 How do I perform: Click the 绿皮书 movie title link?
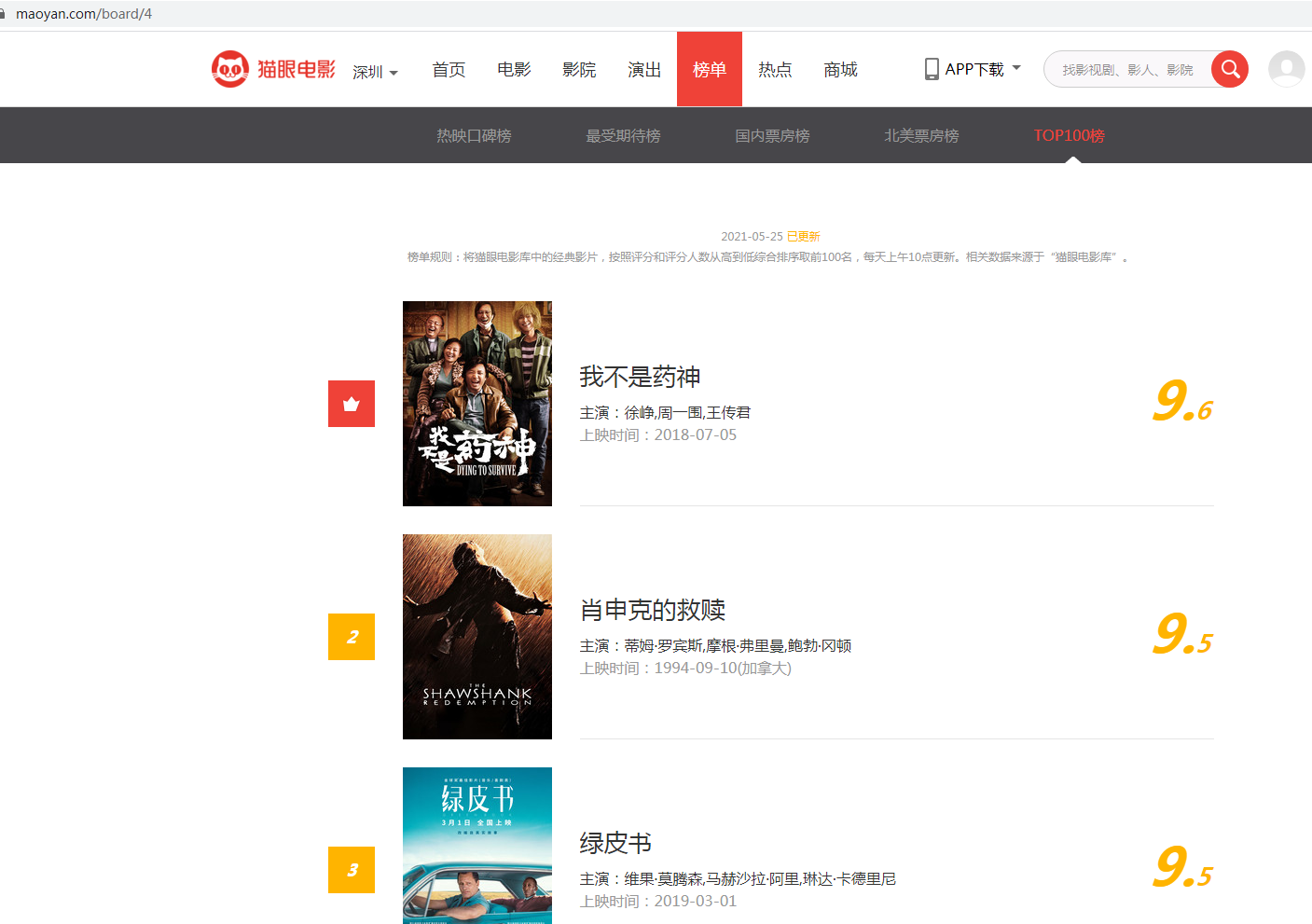pyautogui.click(x=615, y=843)
